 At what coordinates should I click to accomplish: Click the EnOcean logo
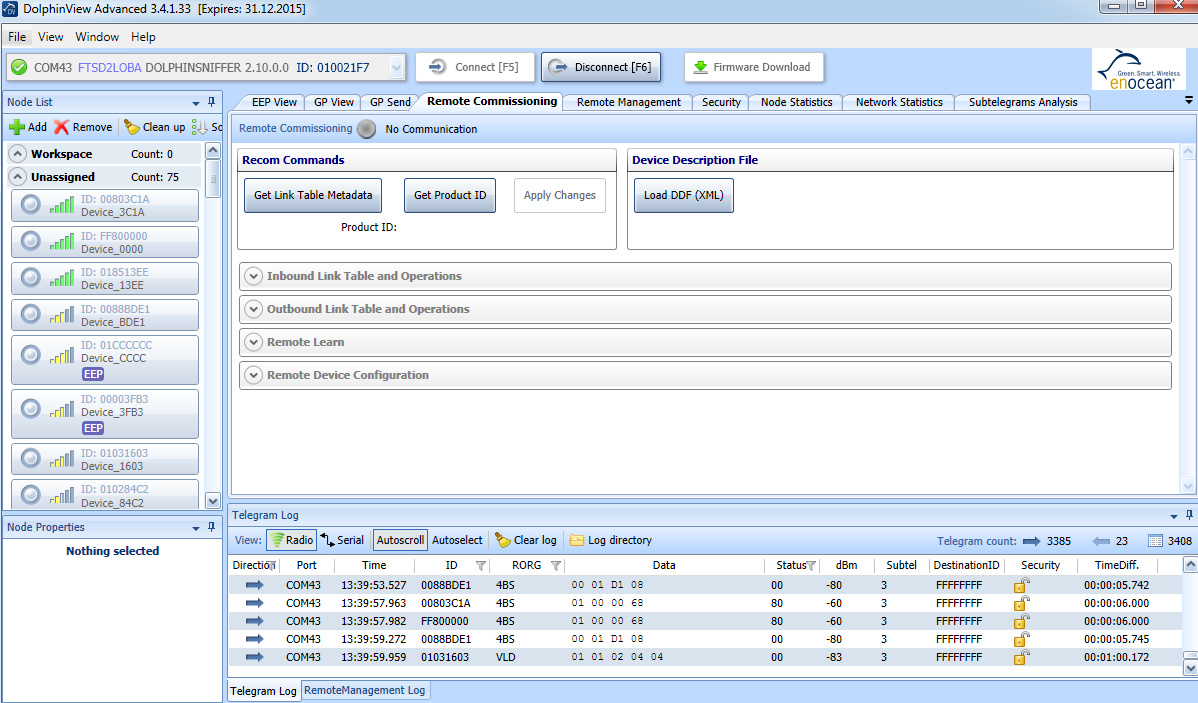pos(1139,70)
